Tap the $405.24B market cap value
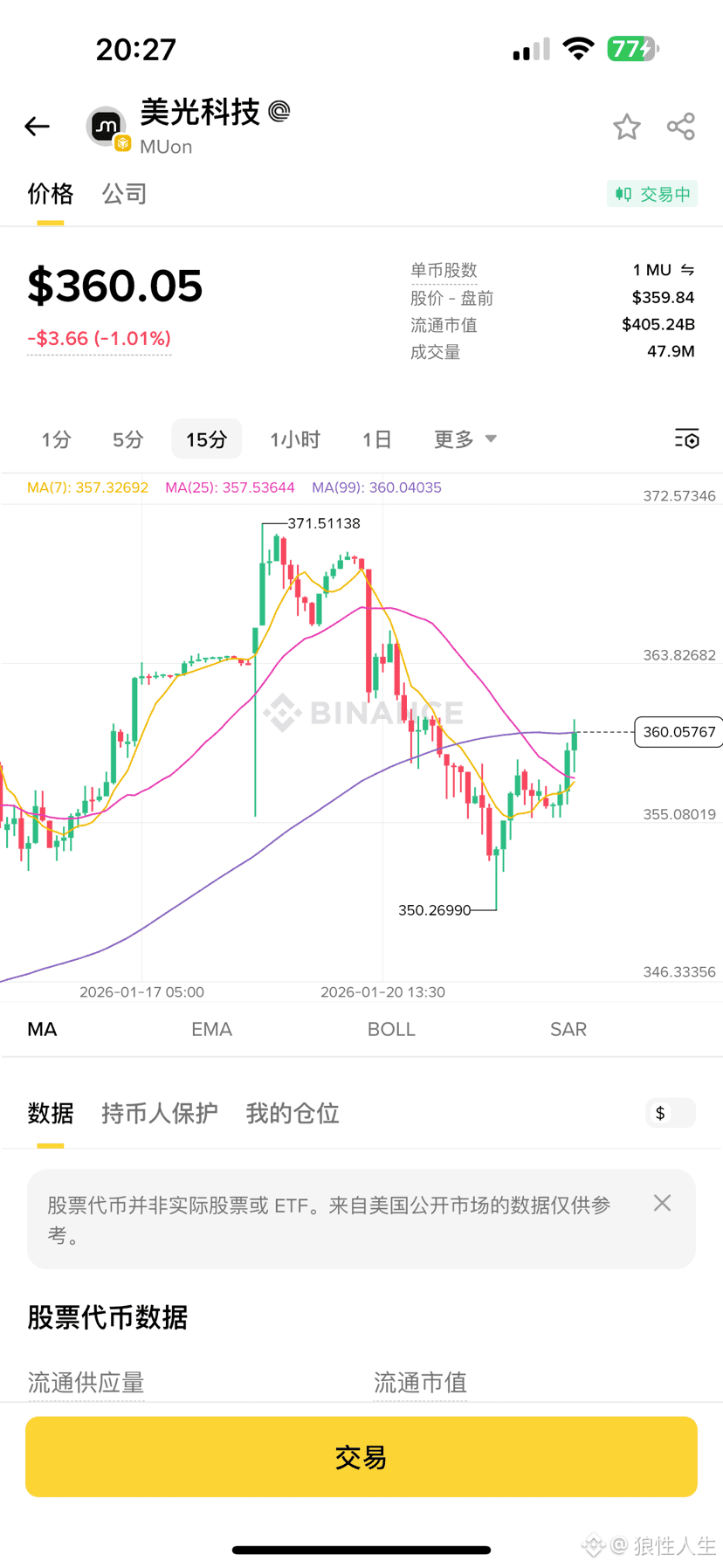The image size is (723, 1568). point(658,325)
